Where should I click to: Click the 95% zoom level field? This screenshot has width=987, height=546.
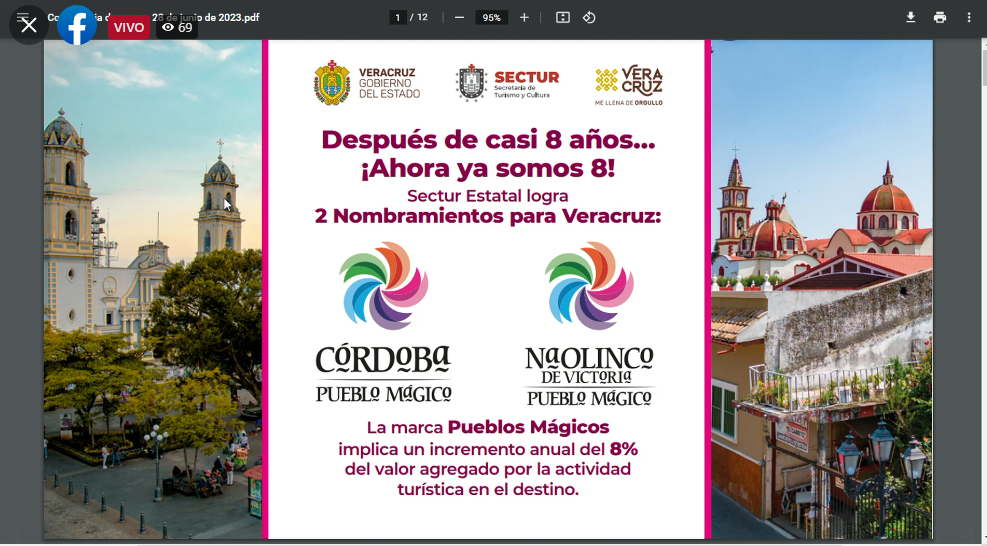click(492, 18)
